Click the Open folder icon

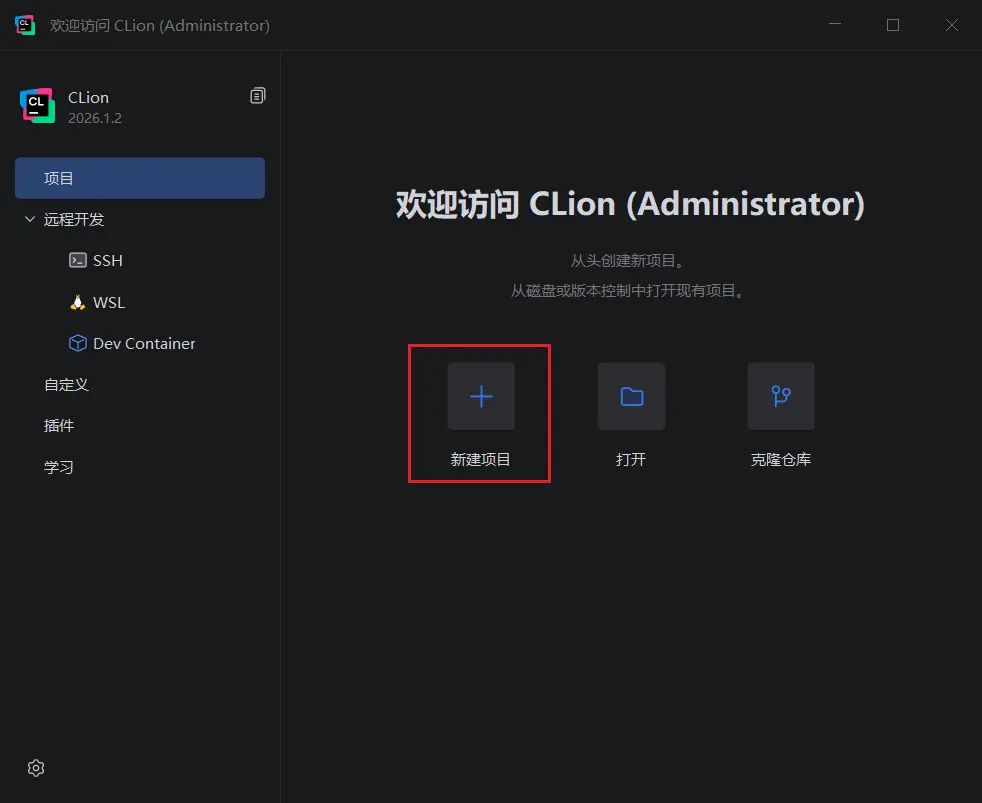[631, 396]
